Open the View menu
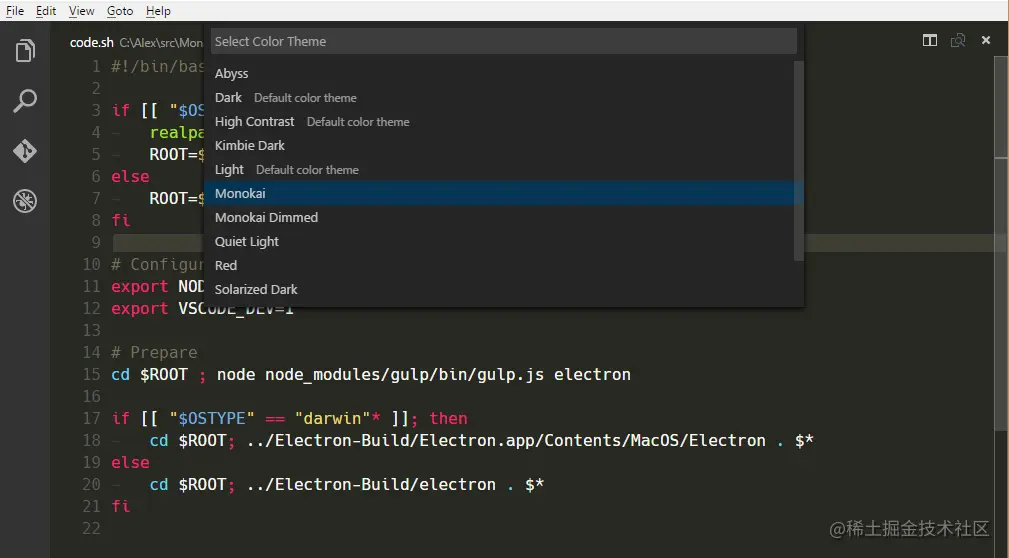This screenshot has height=558, width=1009. (81, 11)
